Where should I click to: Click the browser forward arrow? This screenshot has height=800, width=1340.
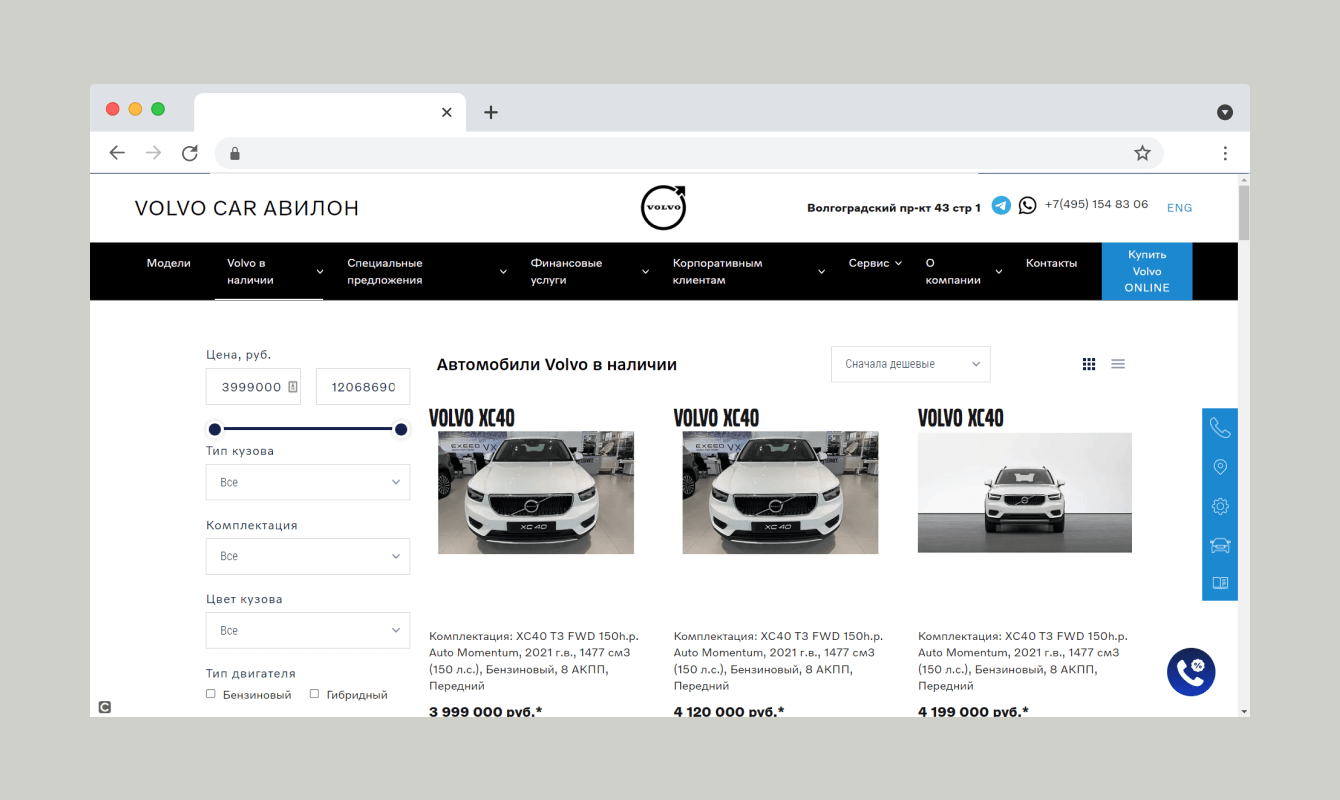(x=153, y=153)
